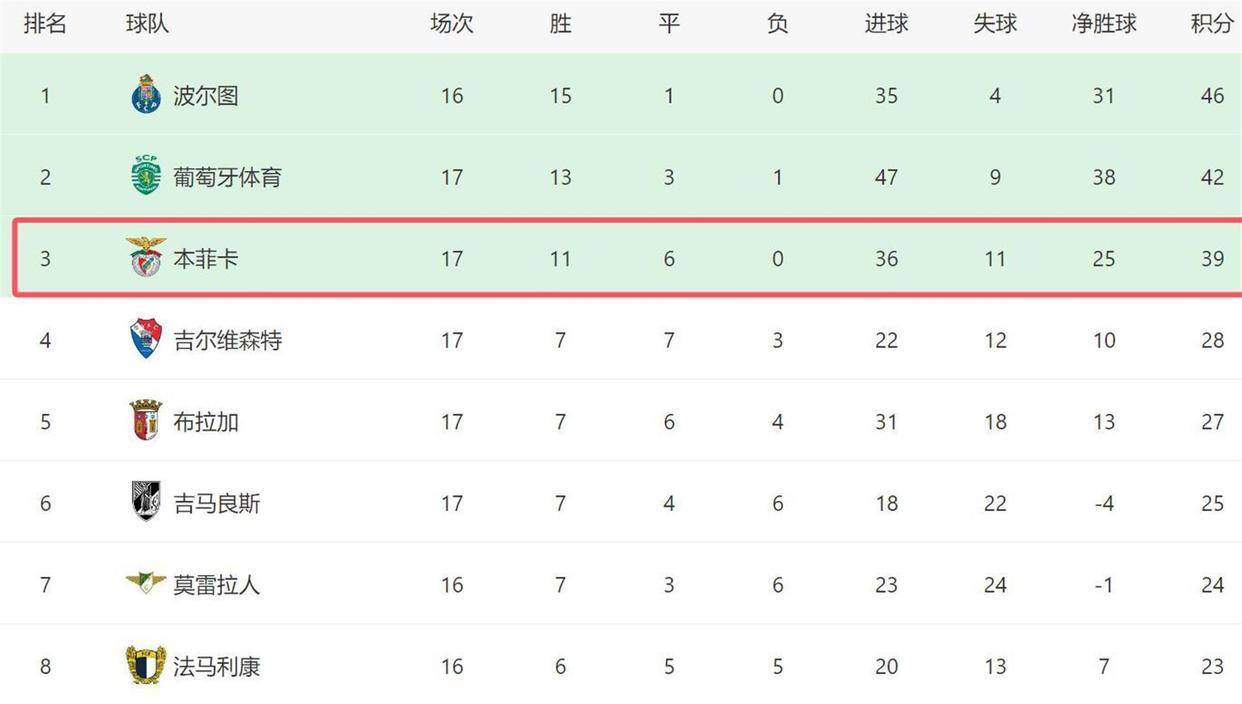
Task: Open the 葡萄牙体育 team link
Action: click(227, 178)
